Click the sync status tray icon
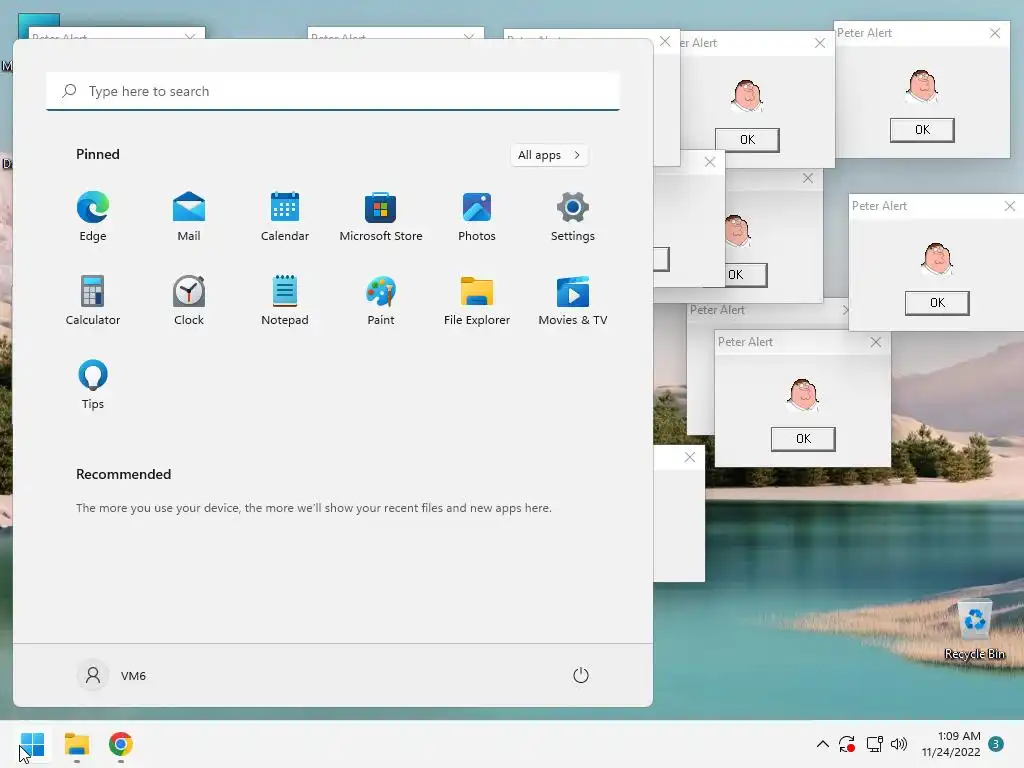Viewport: 1024px width, 768px height. [x=847, y=744]
